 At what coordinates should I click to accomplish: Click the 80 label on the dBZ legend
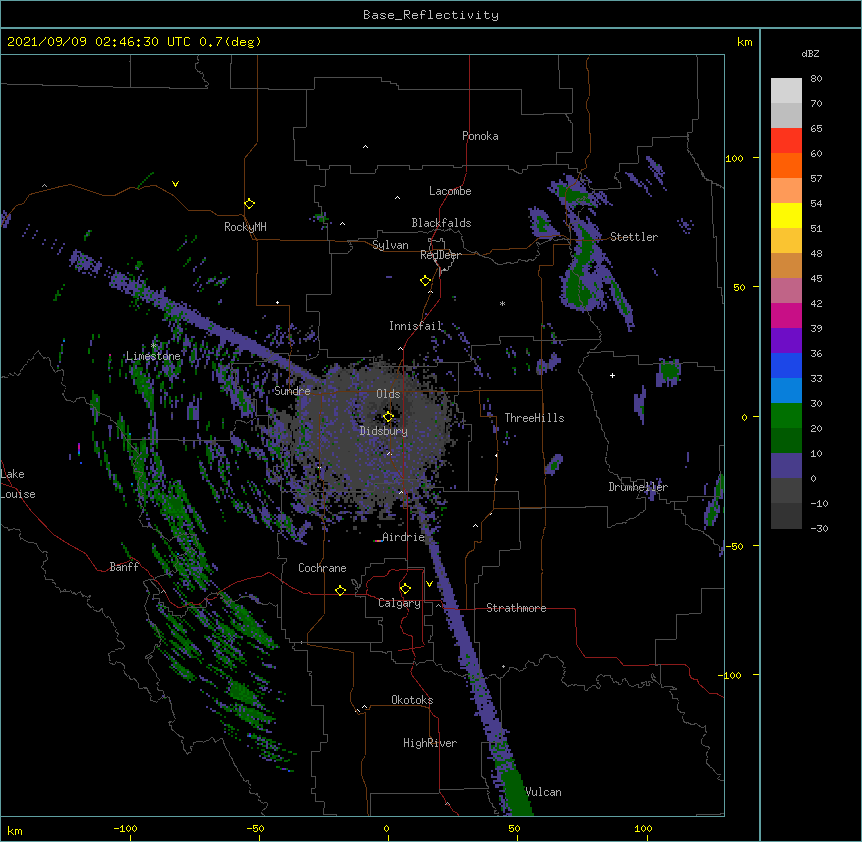[816, 79]
